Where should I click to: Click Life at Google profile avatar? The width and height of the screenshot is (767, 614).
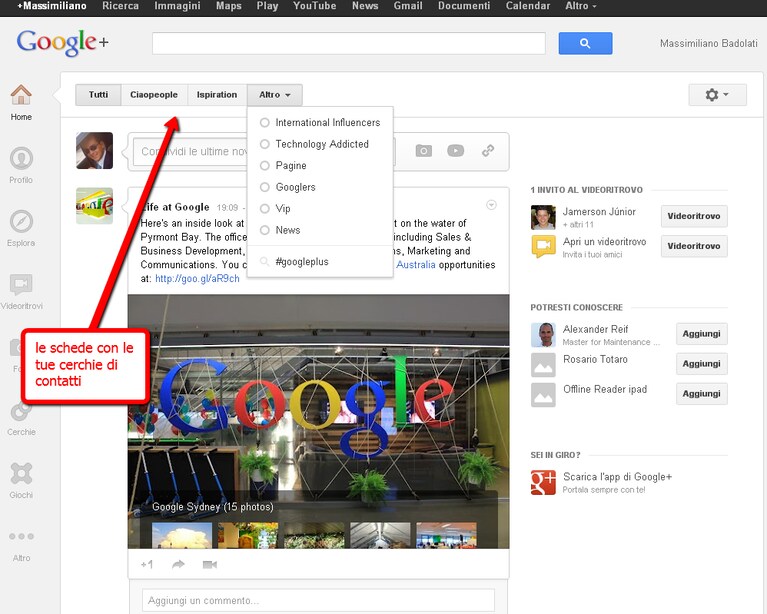pyautogui.click(x=94, y=206)
